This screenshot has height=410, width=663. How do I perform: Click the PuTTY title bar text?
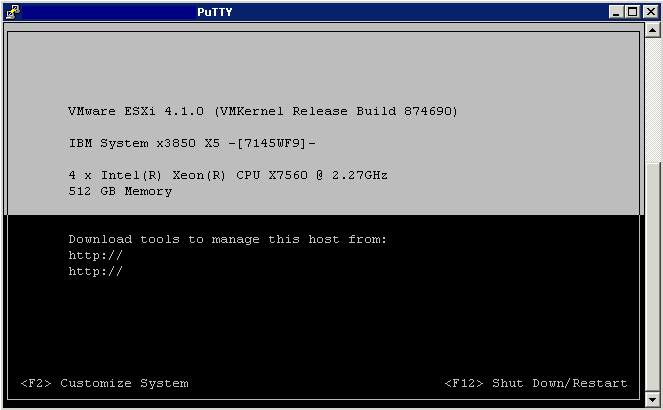point(215,12)
